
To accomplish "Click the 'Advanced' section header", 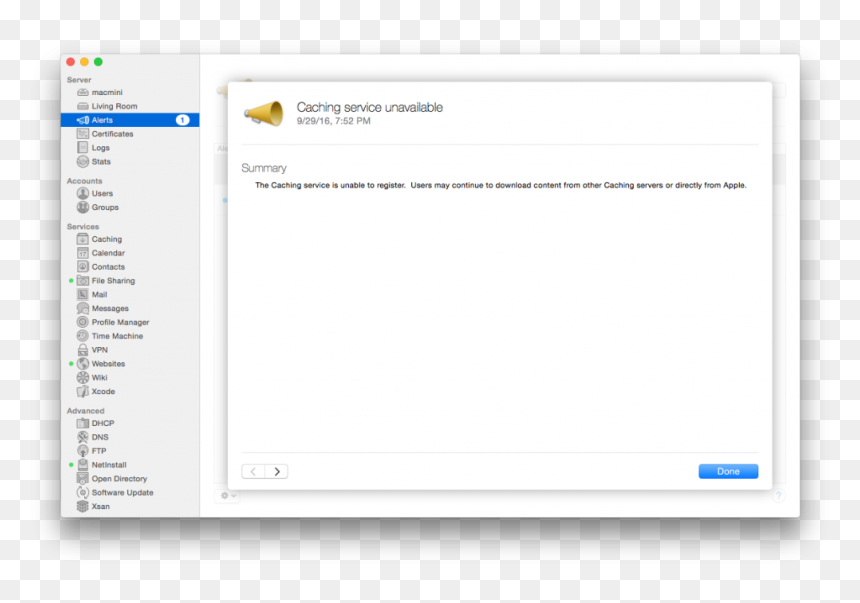I will tap(86, 410).
